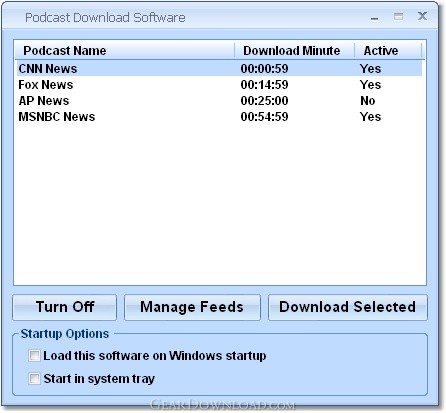The height and width of the screenshot is (413, 446).
Task: Click the 00:54:59 time for MSNBC News
Action: (264, 117)
